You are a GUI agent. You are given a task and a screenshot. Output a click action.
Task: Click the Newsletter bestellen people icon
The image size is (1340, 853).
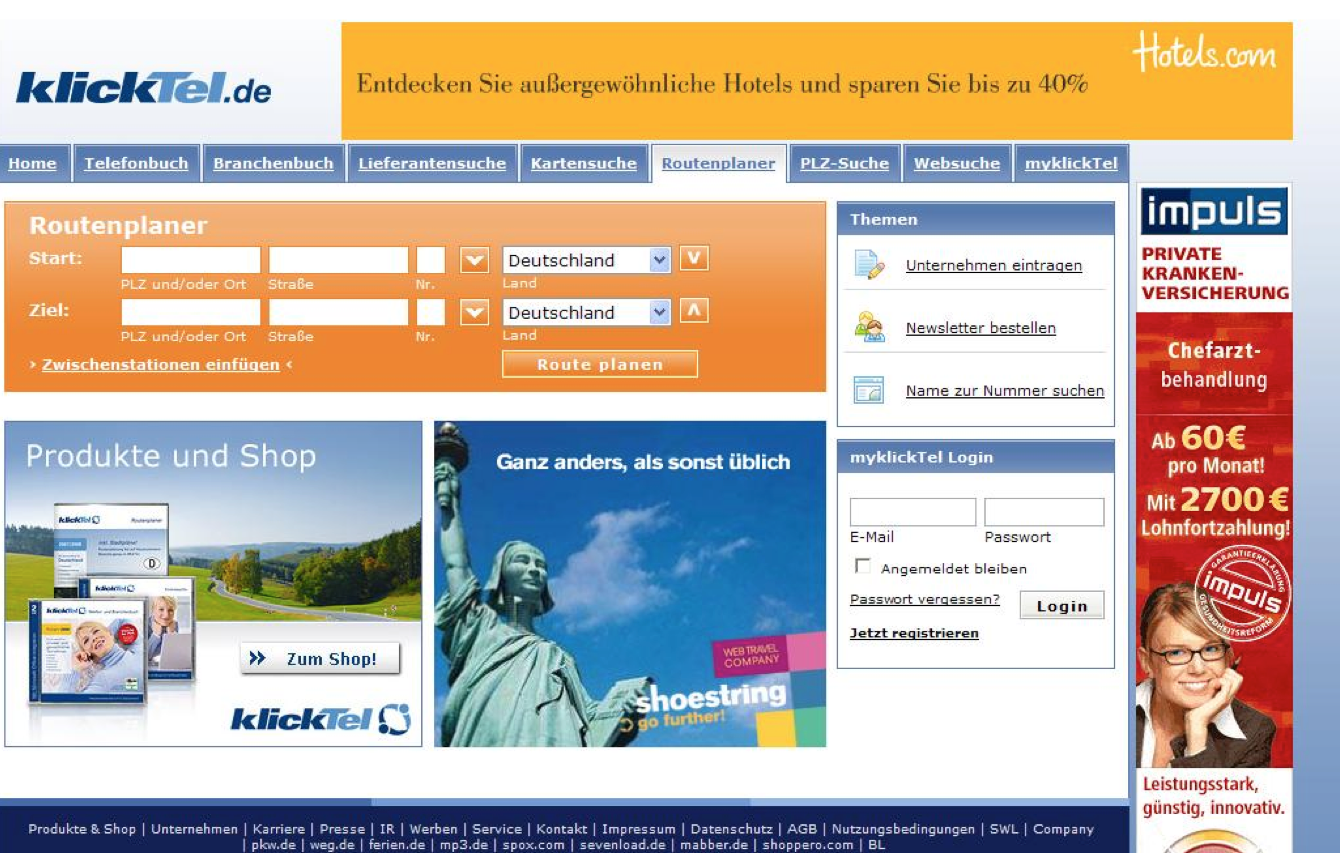(869, 327)
